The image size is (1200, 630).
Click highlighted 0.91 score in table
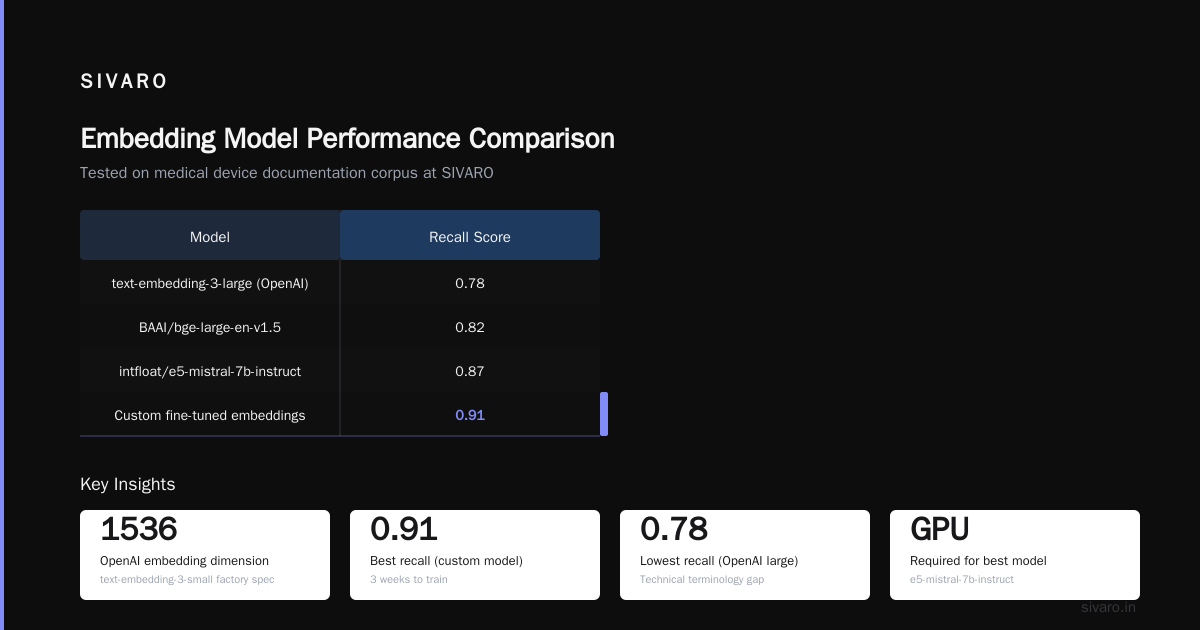click(x=470, y=415)
